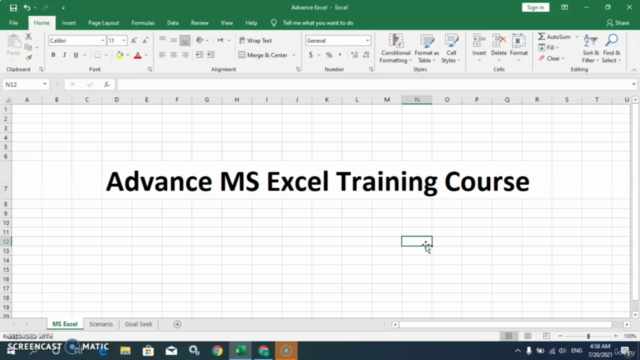The height and width of the screenshot is (360, 640).
Task: Open Find & Select
Action: [611, 49]
